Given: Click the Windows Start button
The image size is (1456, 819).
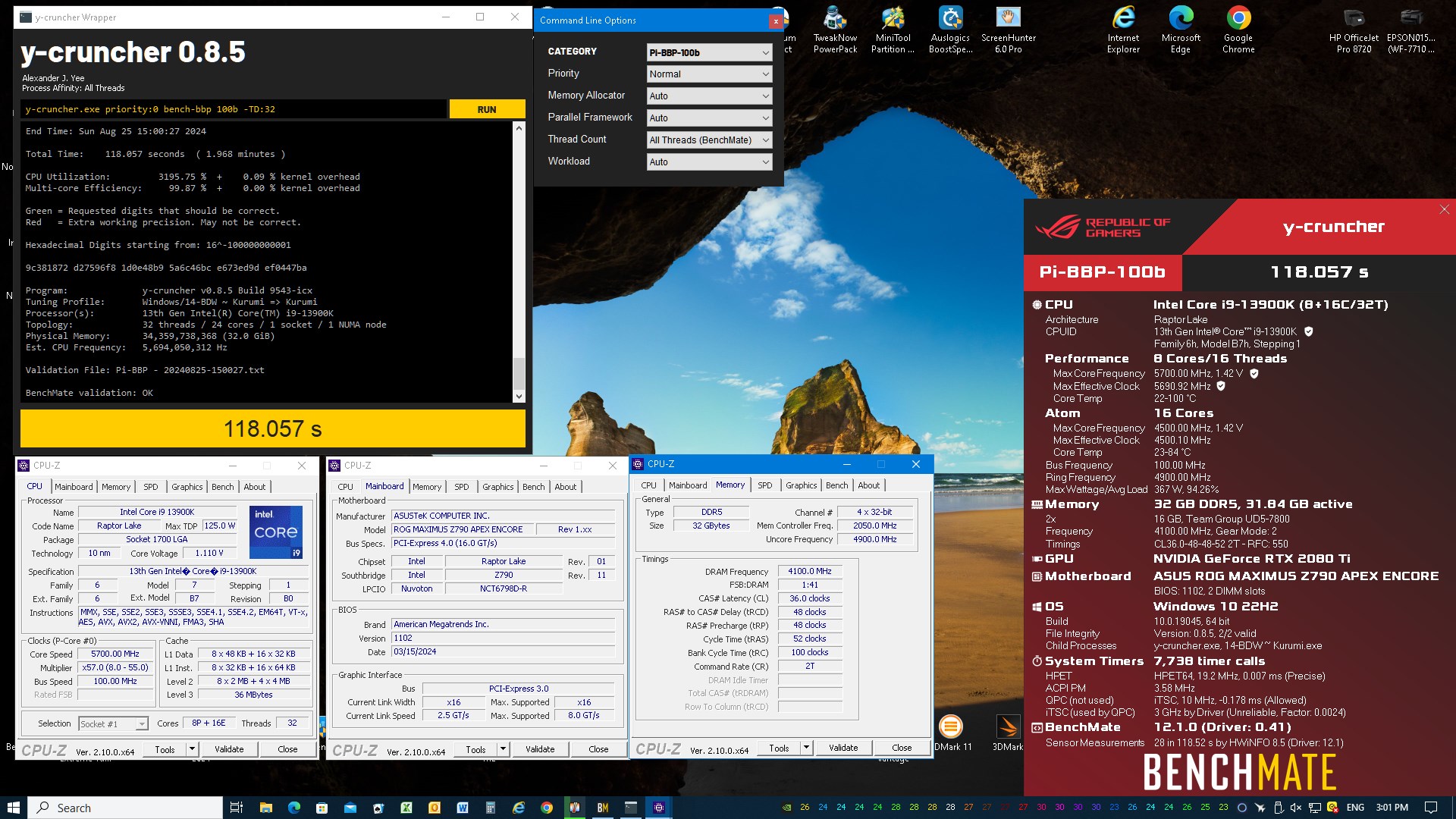Looking at the screenshot, I should pyautogui.click(x=13, y=808).
